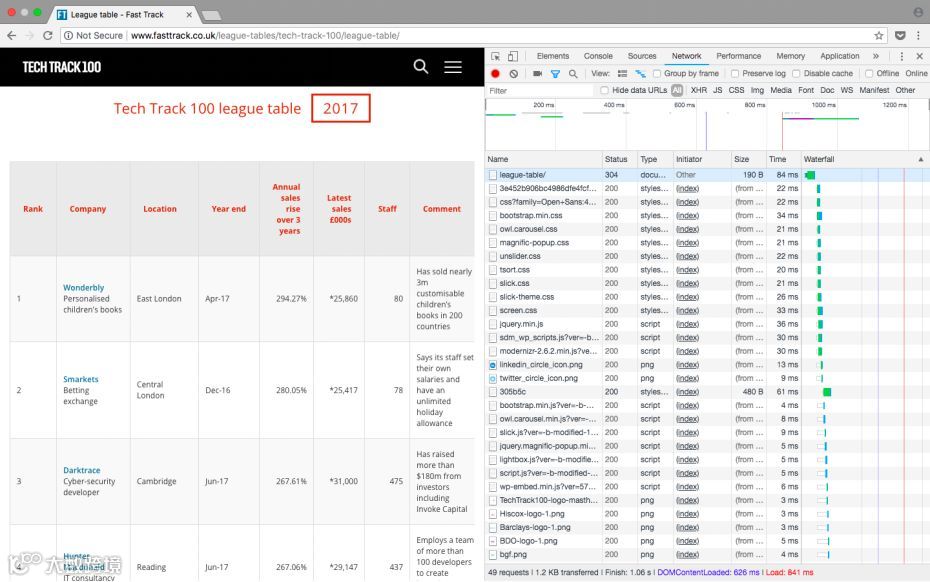The width and height of the screenshot is (930, 582).
Task: Sort table by Latest sales £000s header
Action: click(x=340, y=209)
